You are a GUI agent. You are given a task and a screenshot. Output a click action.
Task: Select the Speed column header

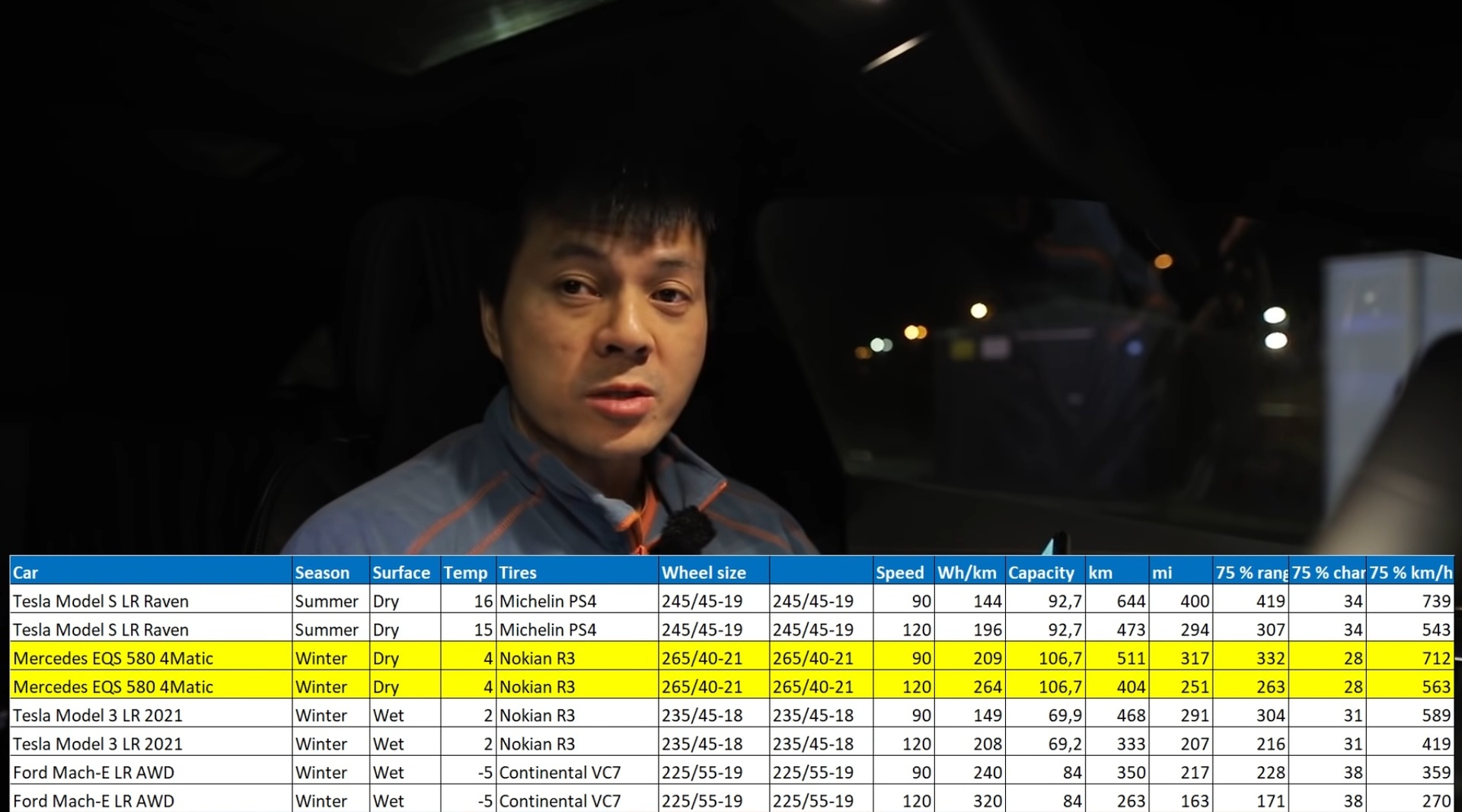[x=904, y=572]
